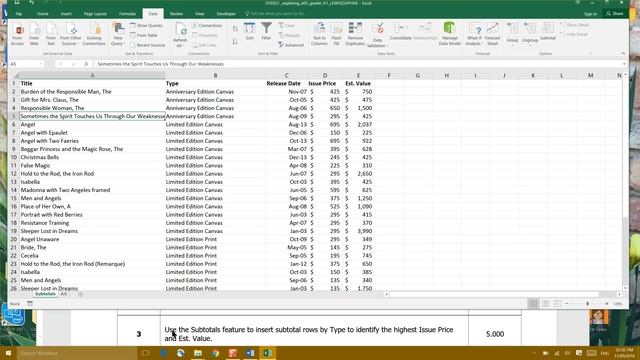Click the Remove Duplicates icon
Screen dimensions: 640x360
coord(355,34)
